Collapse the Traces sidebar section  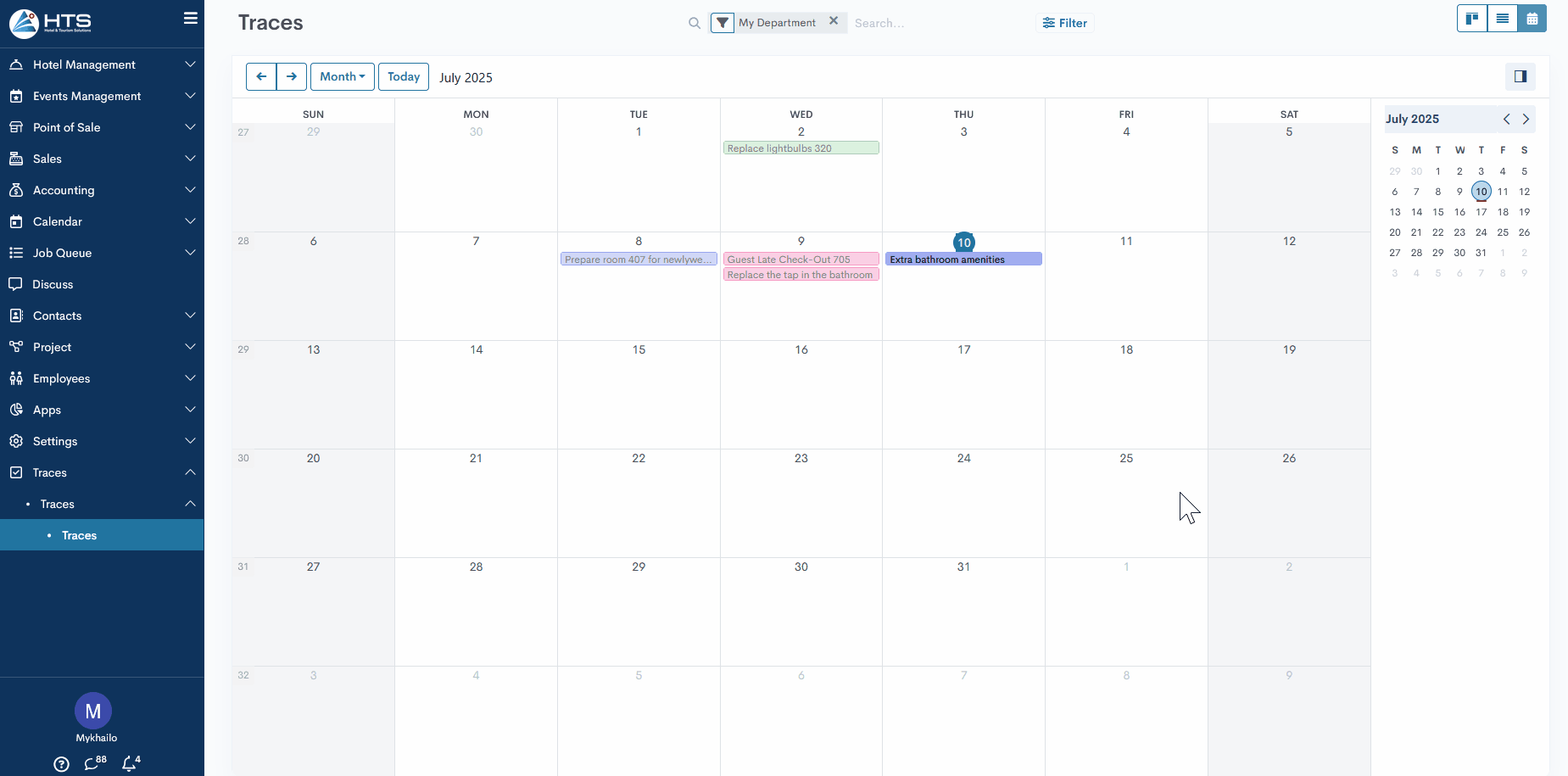102,472
